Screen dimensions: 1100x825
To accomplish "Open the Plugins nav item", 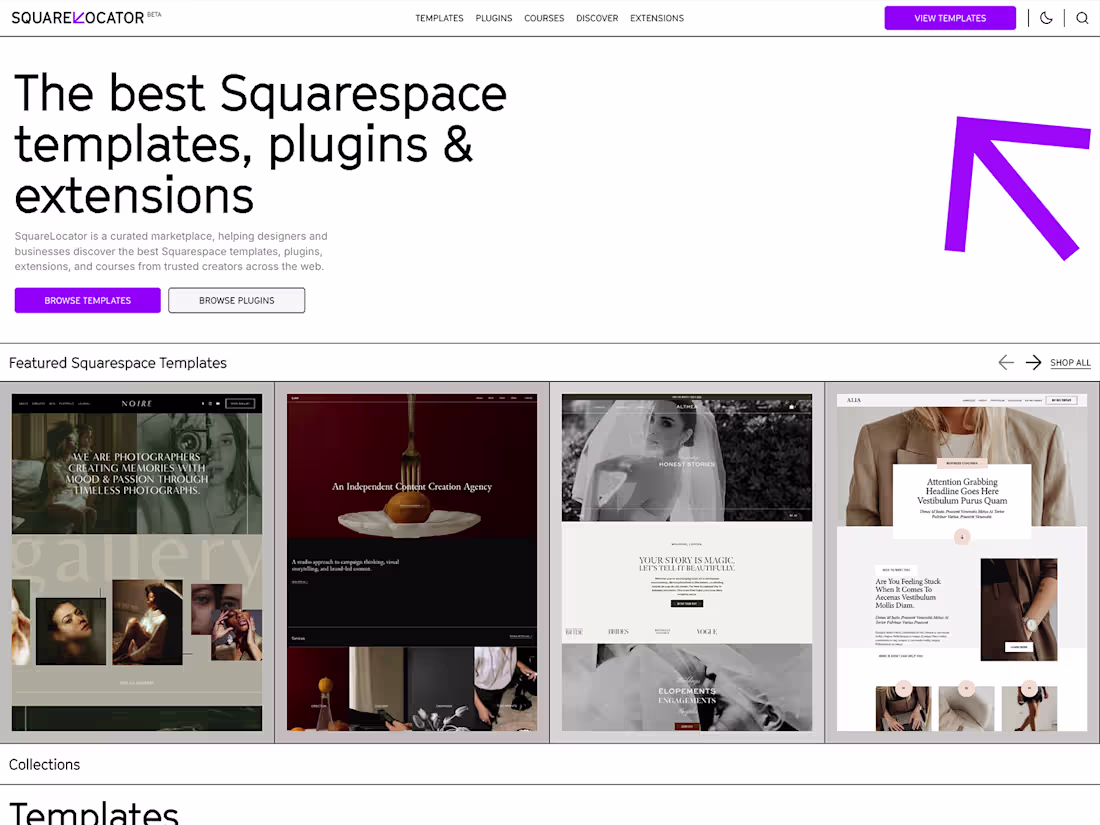I will click(494, 18).
